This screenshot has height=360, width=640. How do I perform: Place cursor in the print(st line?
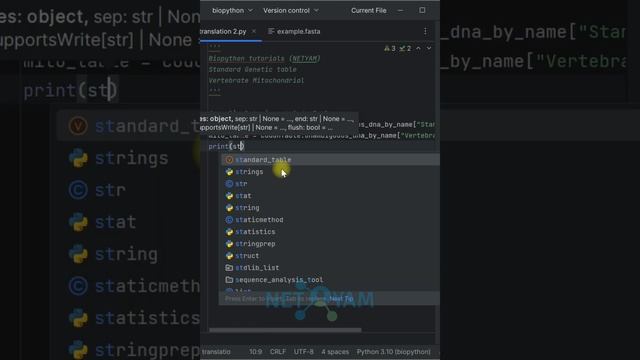pyautogui.click(x=226, y=146)
